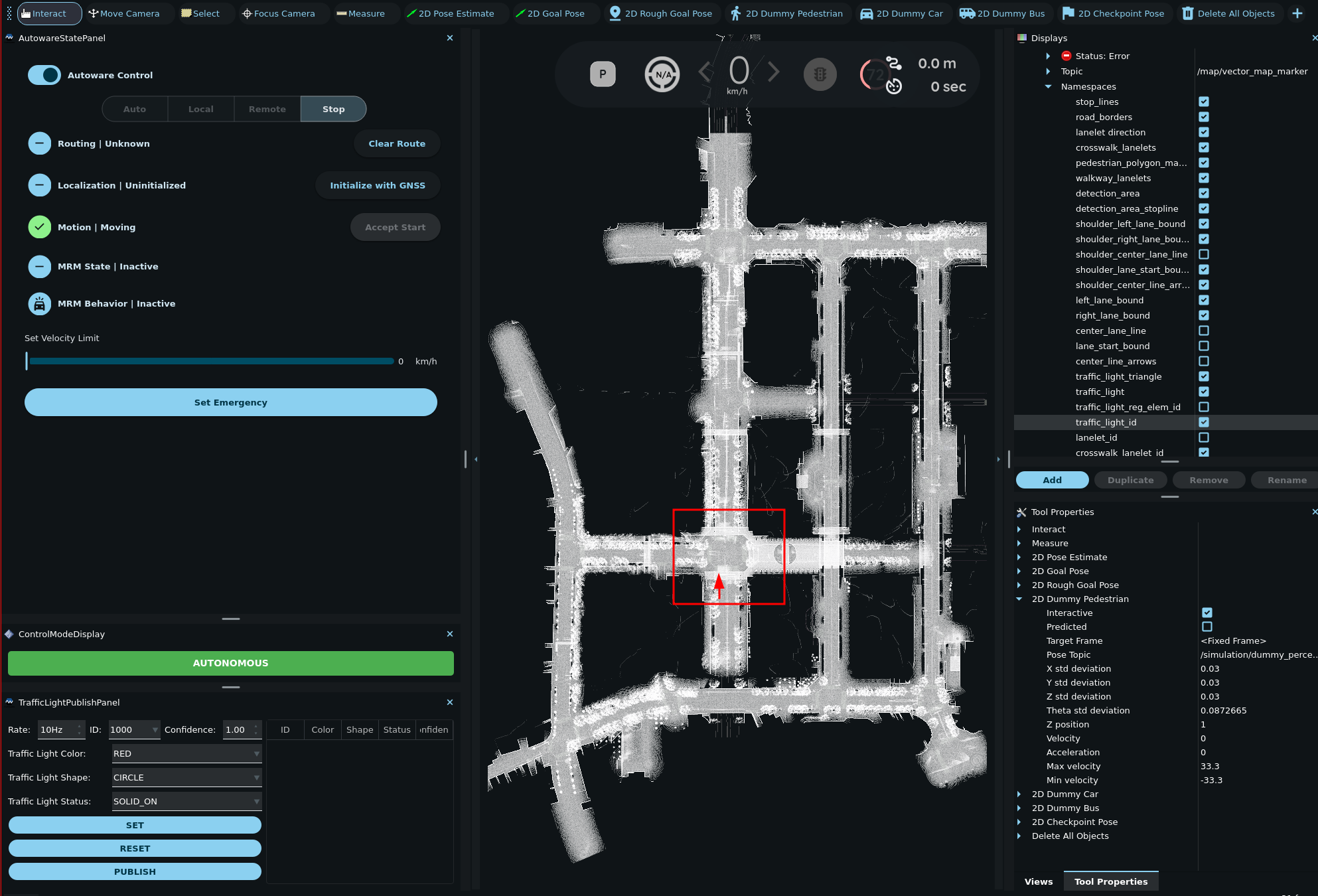Hide the stop_lines namespace
The width and height of the screenshot is (1318, 896).
1204,102
